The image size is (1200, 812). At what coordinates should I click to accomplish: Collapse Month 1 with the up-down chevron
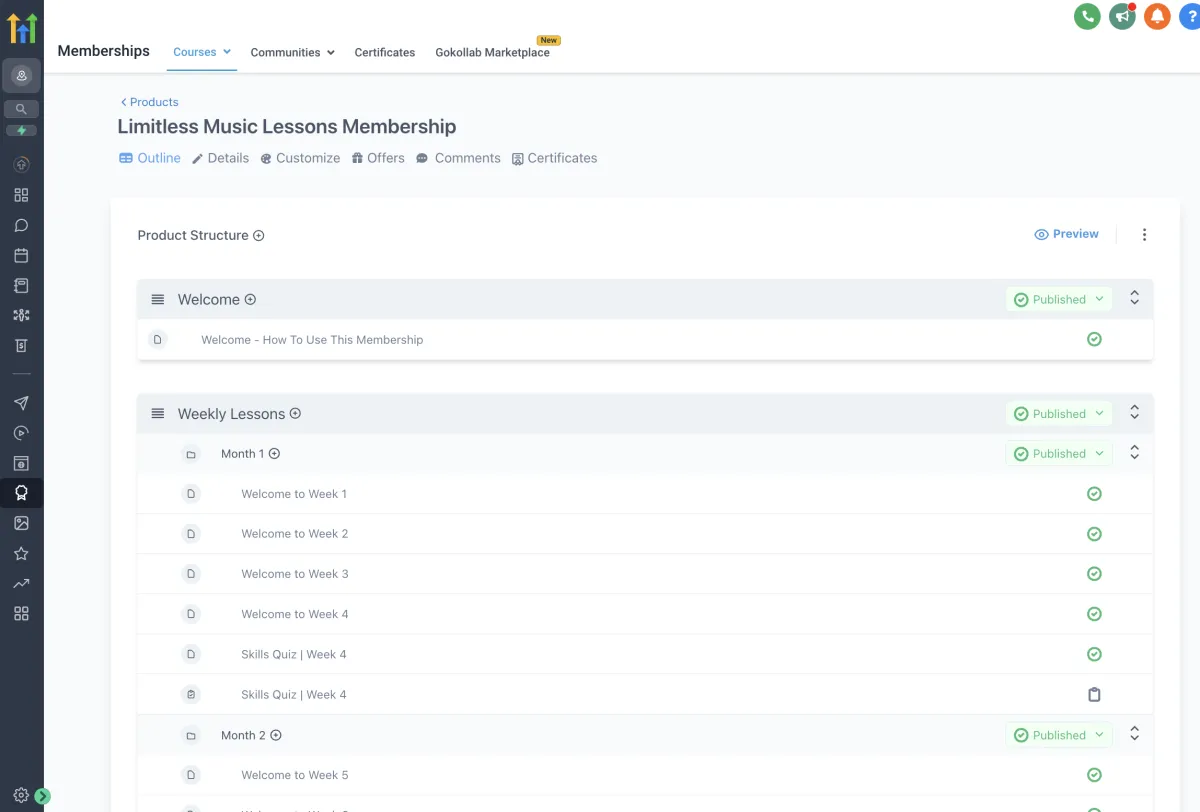(1134, 452)
